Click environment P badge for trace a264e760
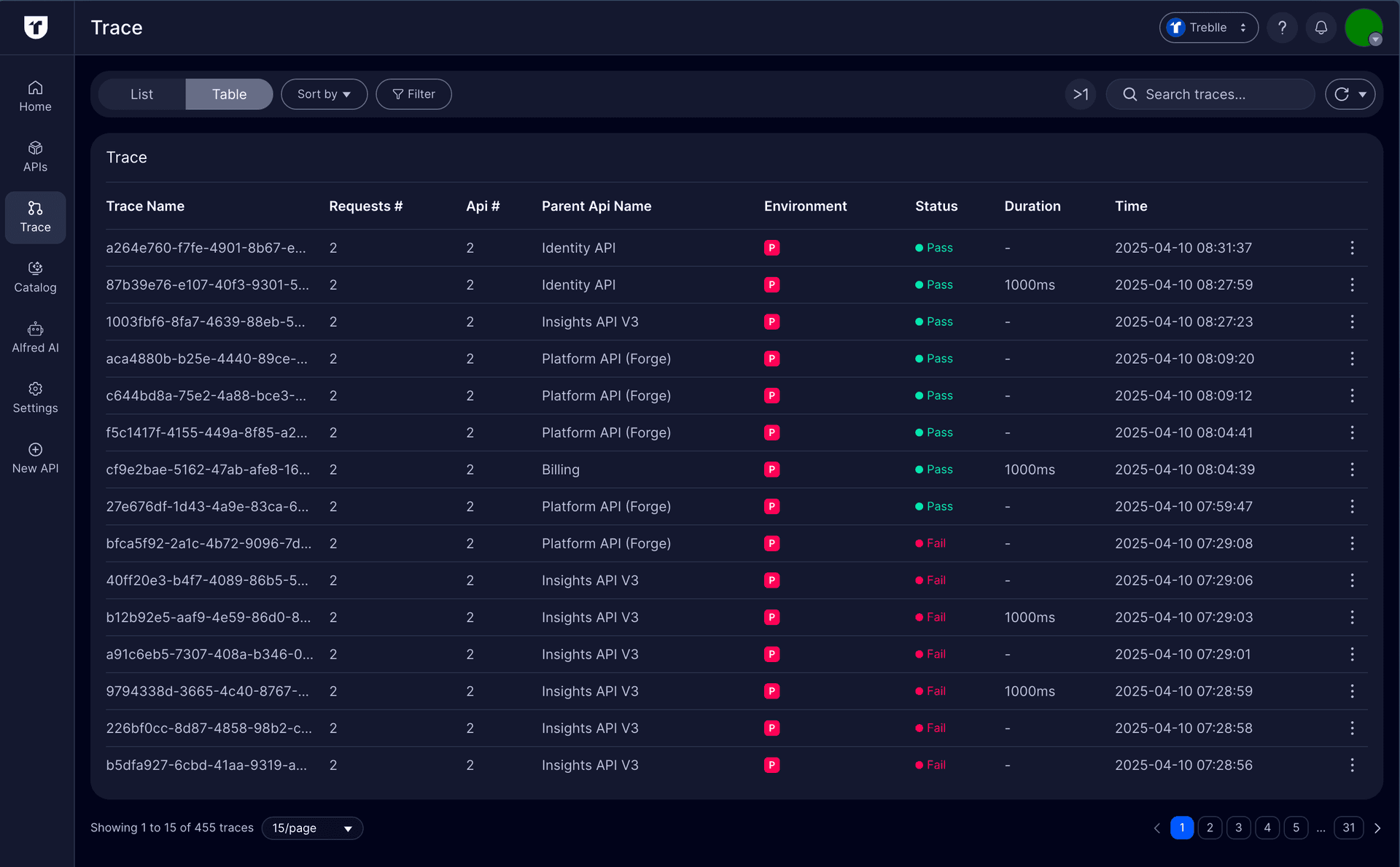 (771, 248)
